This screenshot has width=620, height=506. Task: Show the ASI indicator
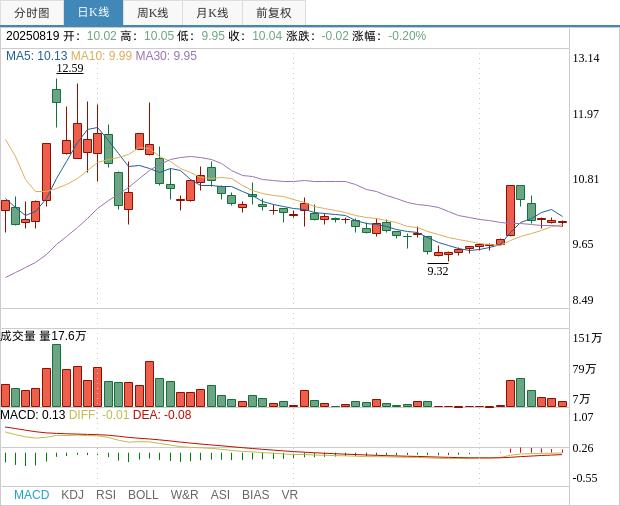pos(220,495)
